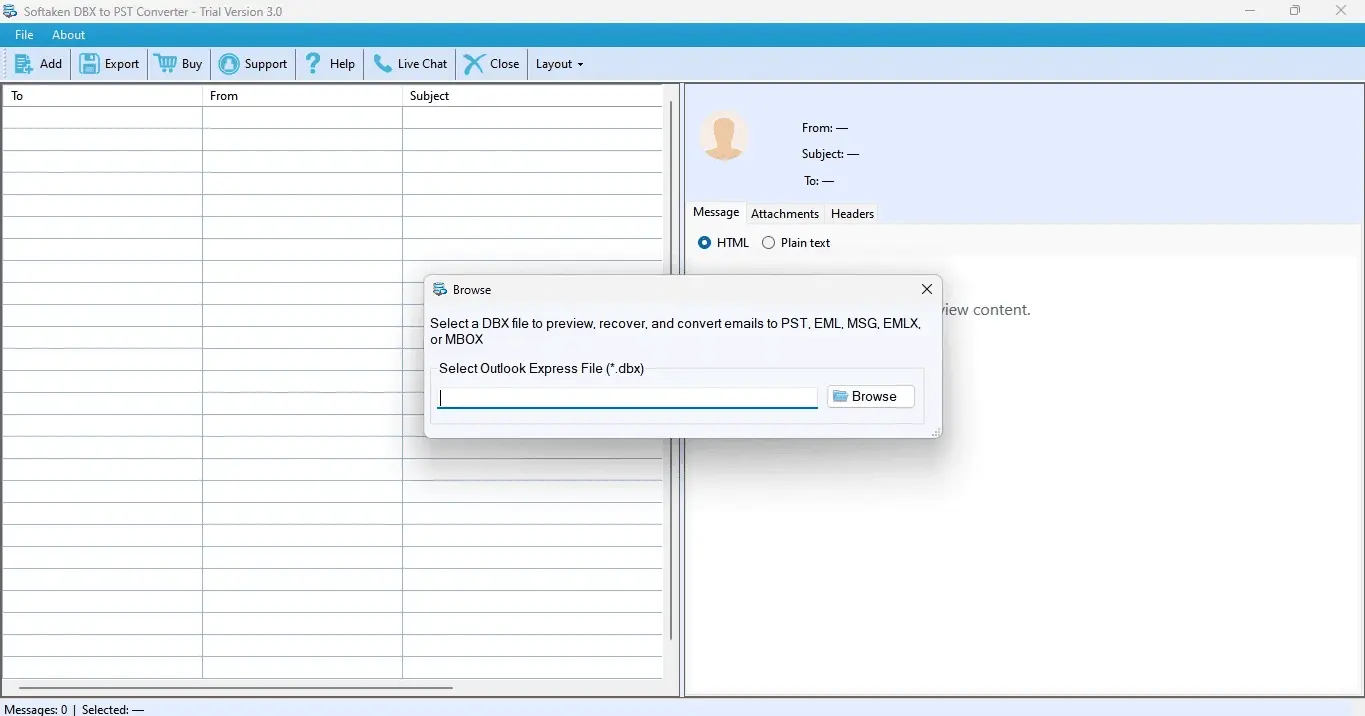Image resolution: width=1365 pixels, height=716 pixels.
Task: Click the message list horizontal scrollbar
Action: (x=235, y=688)
